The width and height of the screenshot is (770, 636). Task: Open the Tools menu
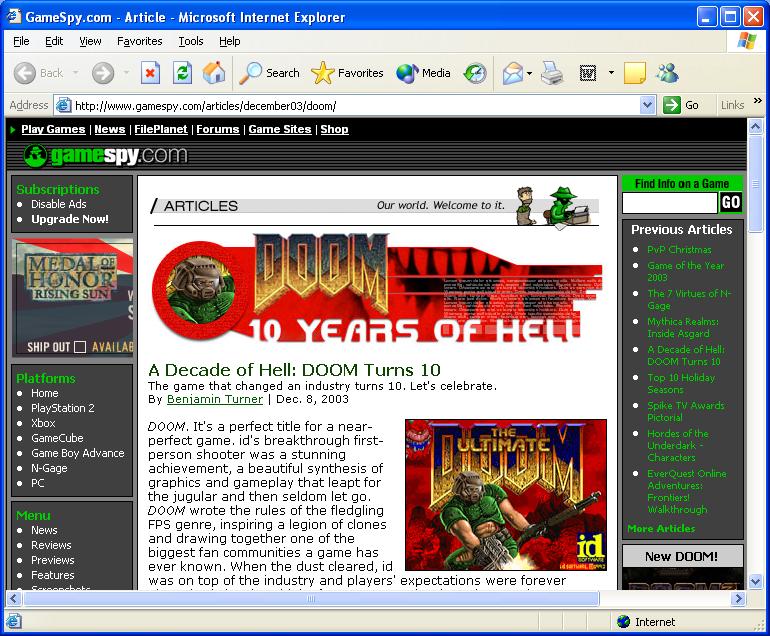click(x=191, y=41)
